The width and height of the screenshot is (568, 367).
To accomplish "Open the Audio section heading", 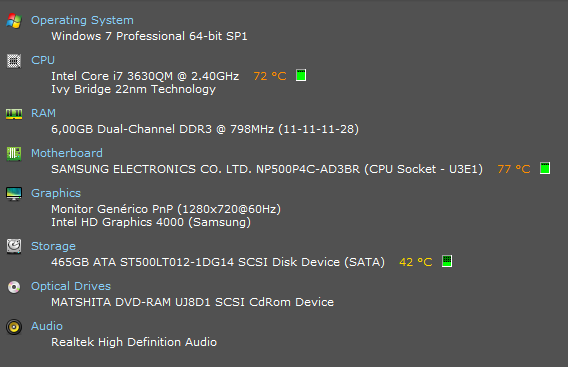I will 47,326.
